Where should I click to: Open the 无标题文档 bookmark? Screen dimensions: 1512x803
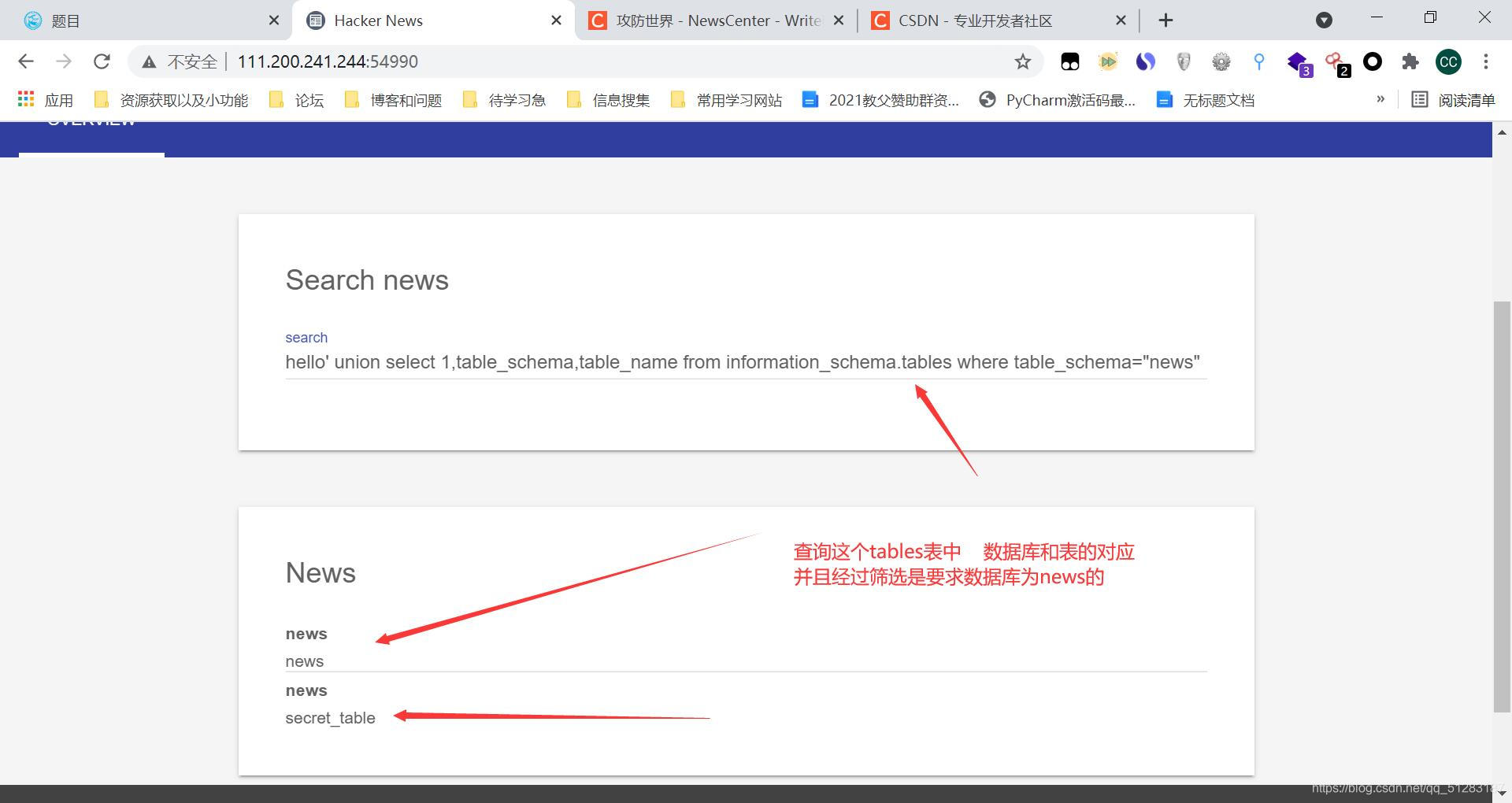1205,100
